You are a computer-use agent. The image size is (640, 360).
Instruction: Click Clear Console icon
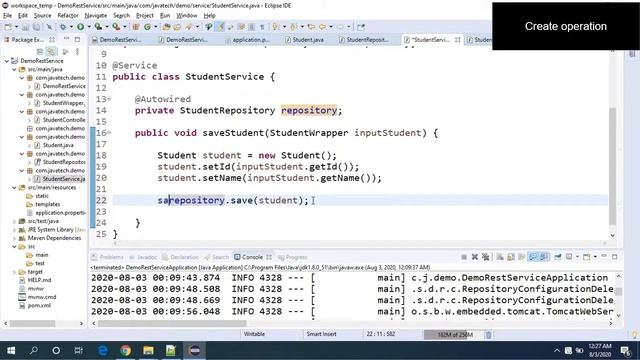point(500,257)
